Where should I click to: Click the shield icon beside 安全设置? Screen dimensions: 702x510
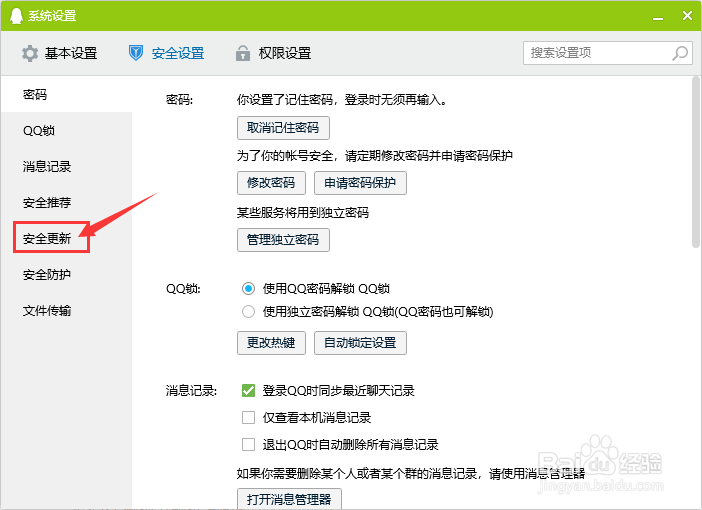(x=136, y=53)
